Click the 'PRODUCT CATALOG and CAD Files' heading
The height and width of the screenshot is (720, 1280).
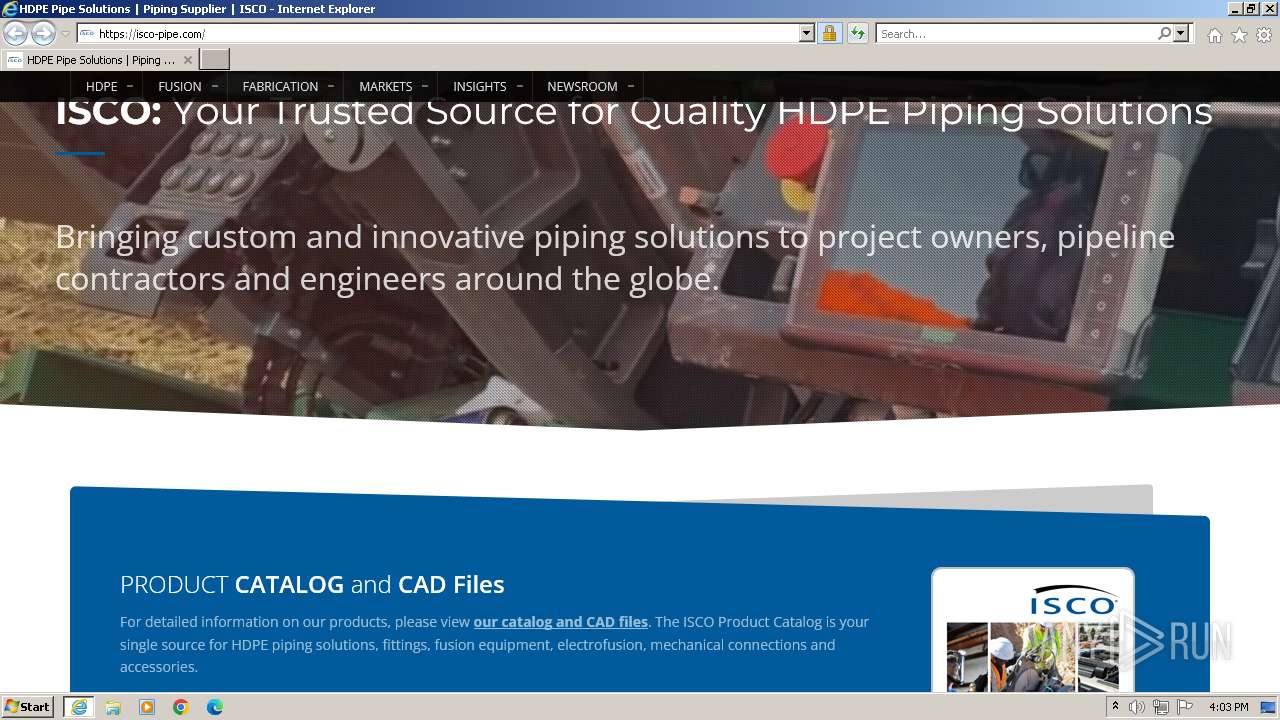click(312, 584)
